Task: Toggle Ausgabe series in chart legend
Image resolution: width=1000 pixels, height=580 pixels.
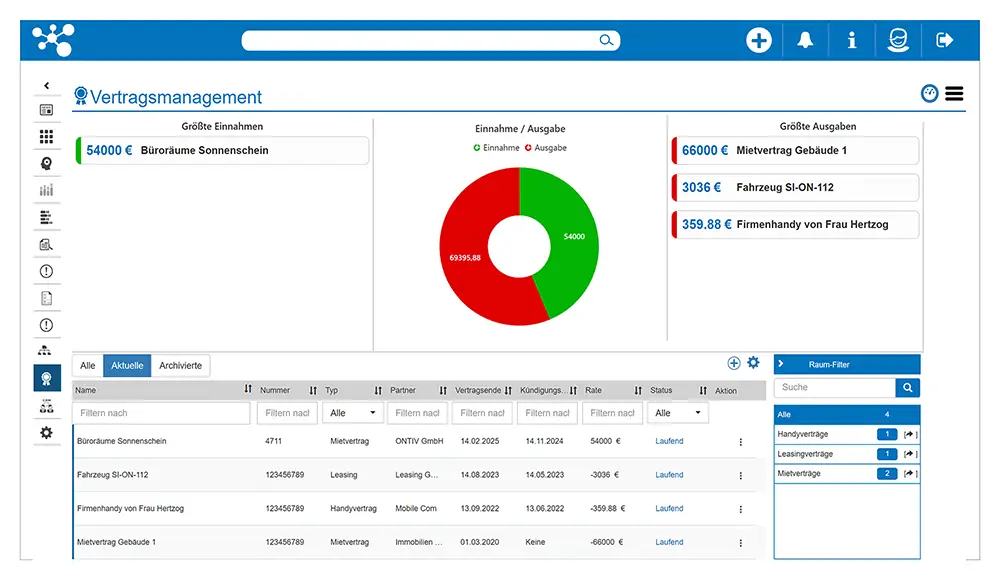Action: pos(545,148)
